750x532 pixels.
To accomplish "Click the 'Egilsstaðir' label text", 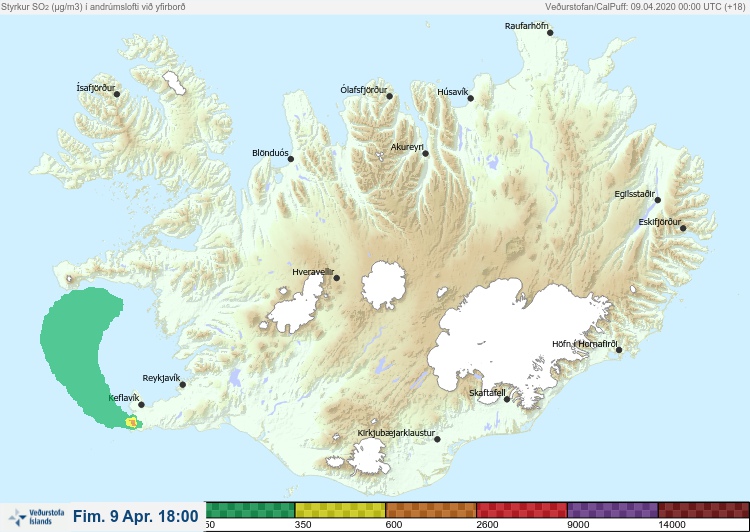I will click(x=635, y=194).
